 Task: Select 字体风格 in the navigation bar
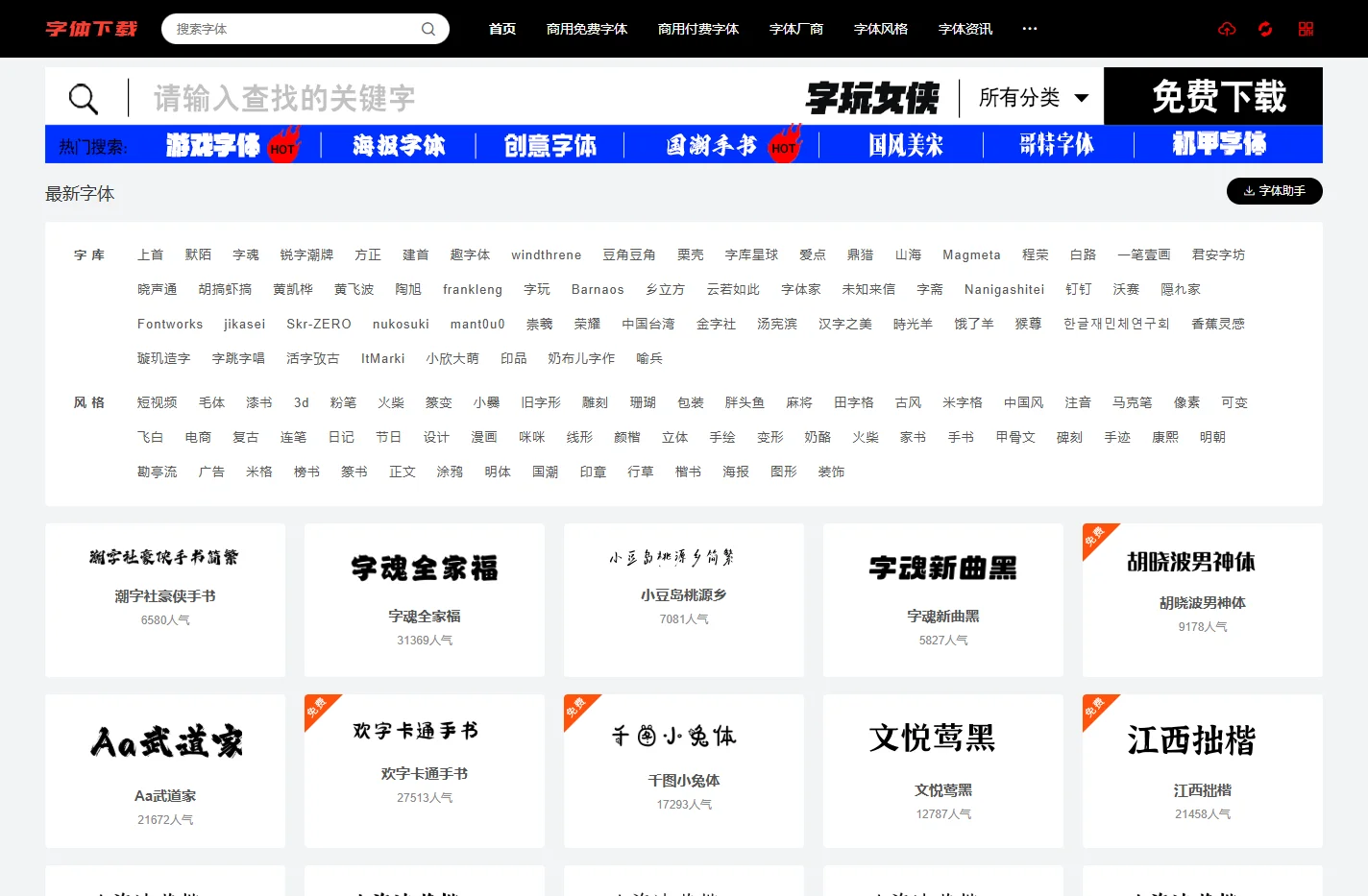881,29
